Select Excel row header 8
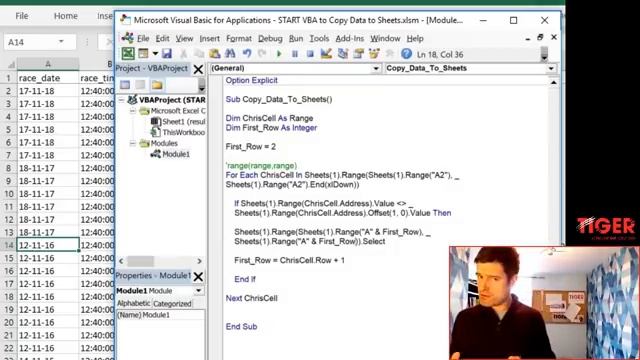 [9, 168]
